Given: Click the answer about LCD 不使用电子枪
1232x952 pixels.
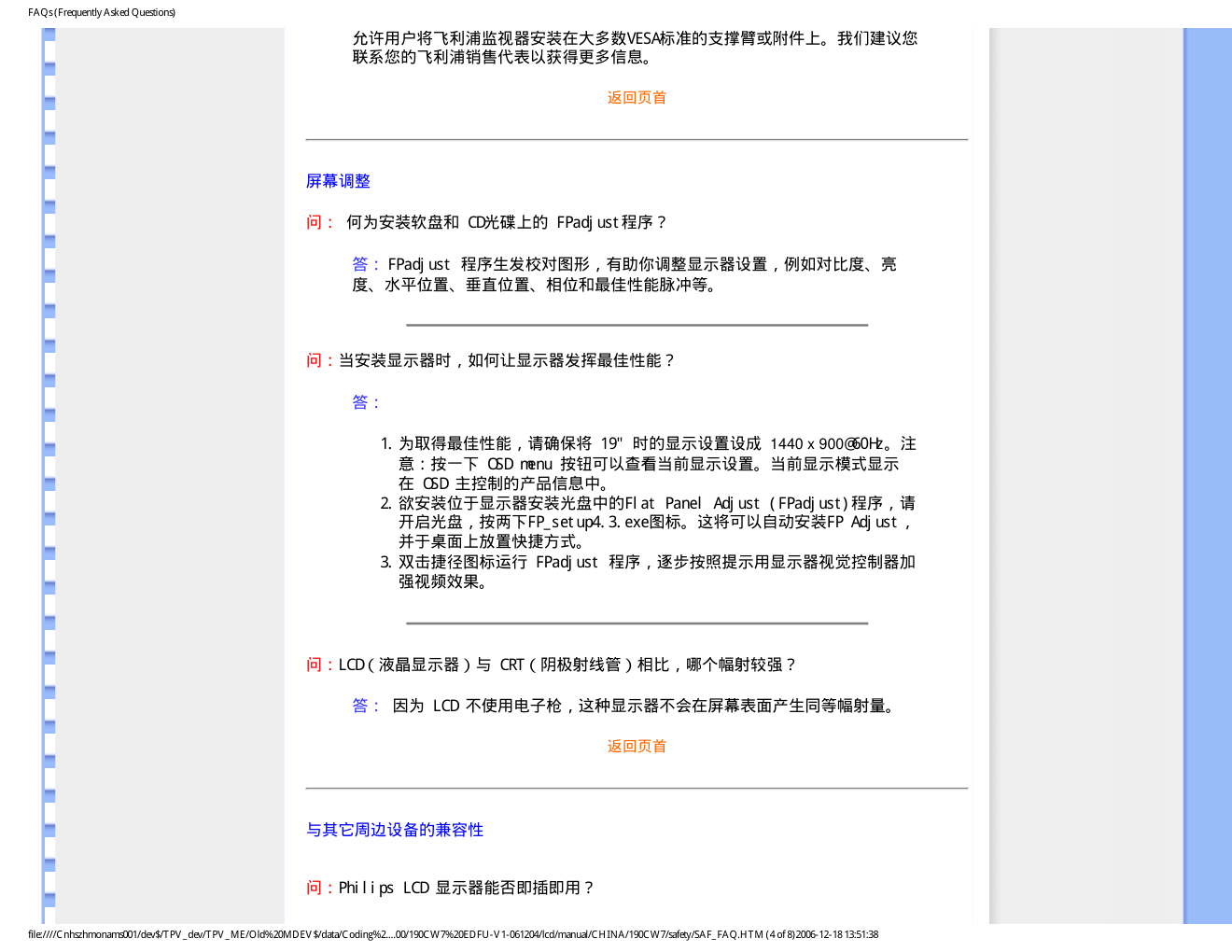Looking at the screenshot, I should [x=625, y=706].
